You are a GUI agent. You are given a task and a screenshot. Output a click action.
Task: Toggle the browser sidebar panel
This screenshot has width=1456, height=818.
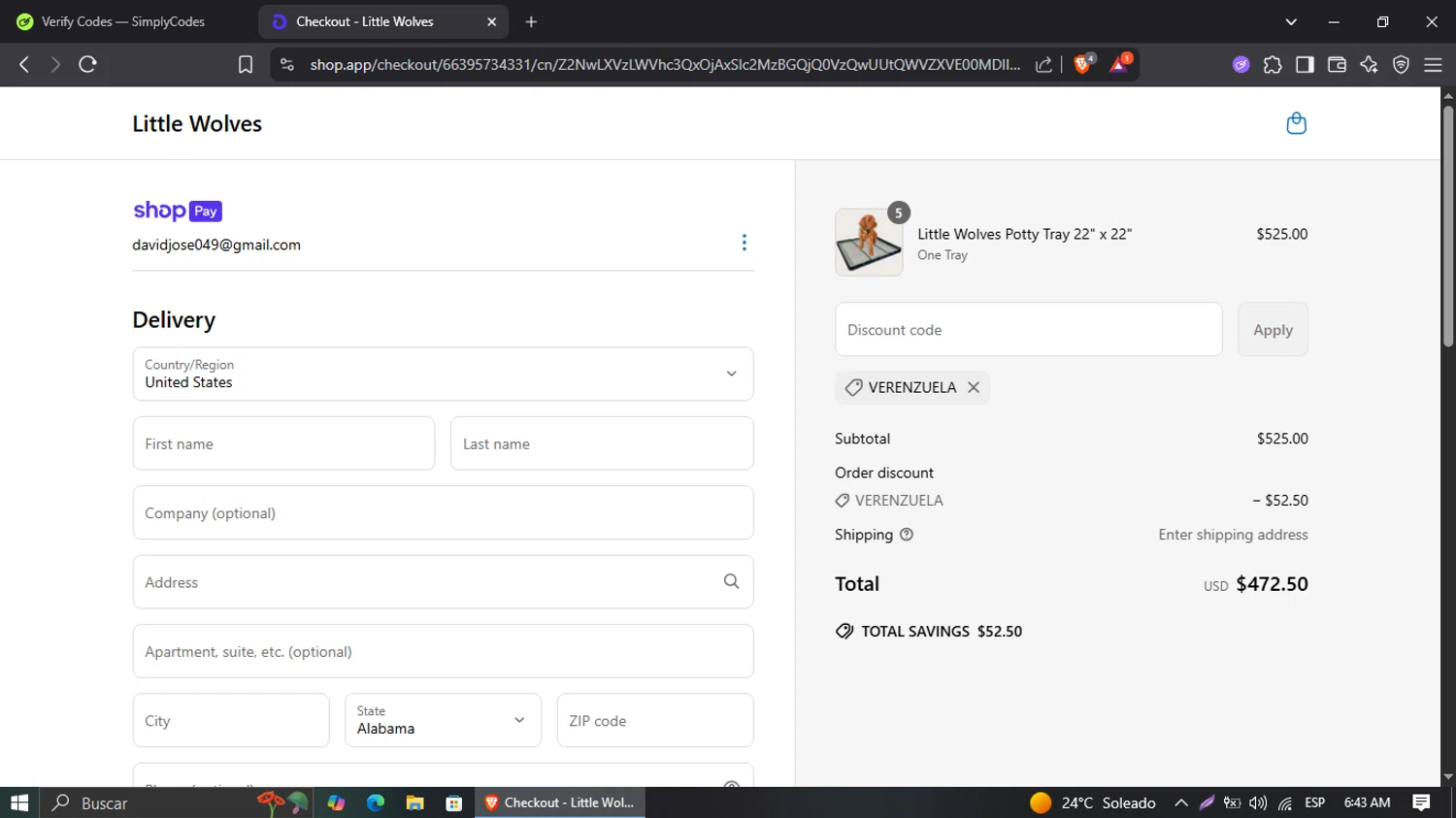(x=1305, y=64)
